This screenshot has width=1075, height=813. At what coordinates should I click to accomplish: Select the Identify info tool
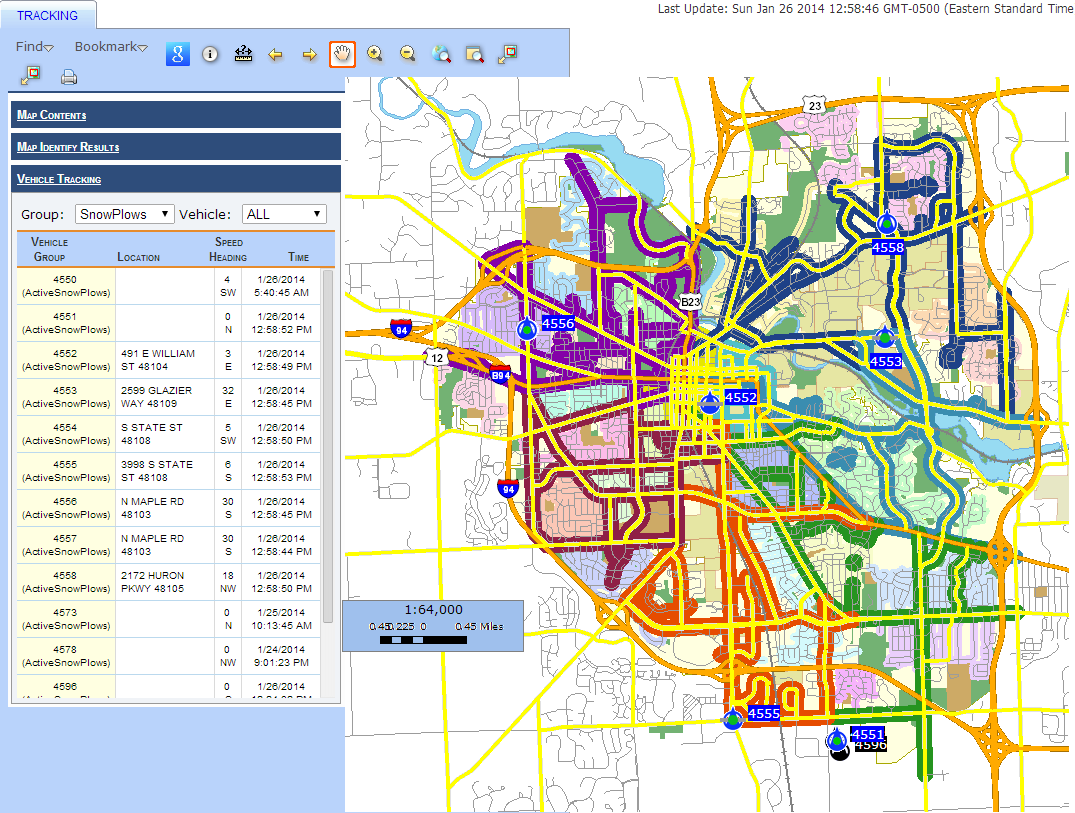[210, 54]
